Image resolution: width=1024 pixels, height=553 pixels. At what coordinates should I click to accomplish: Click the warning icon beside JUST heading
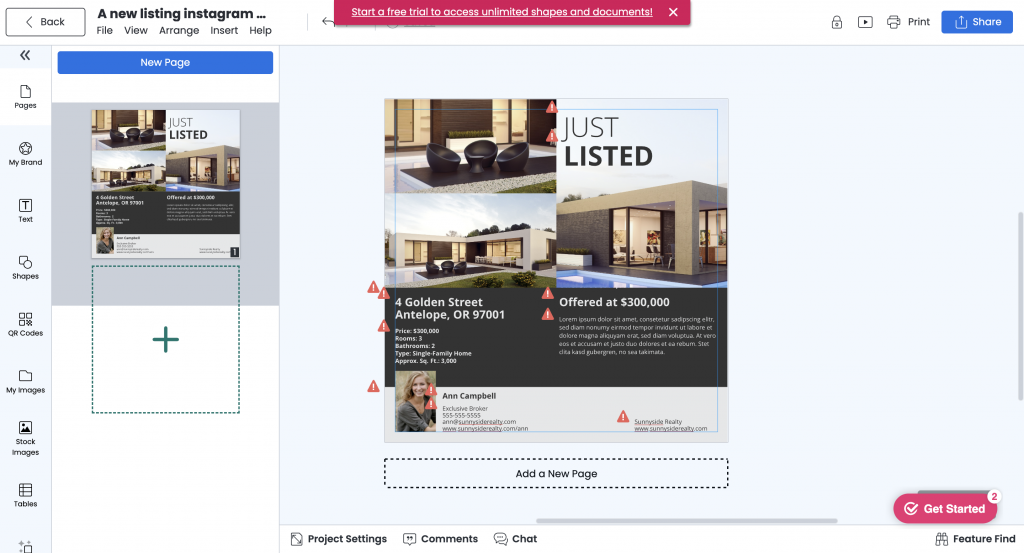(552, 107)
